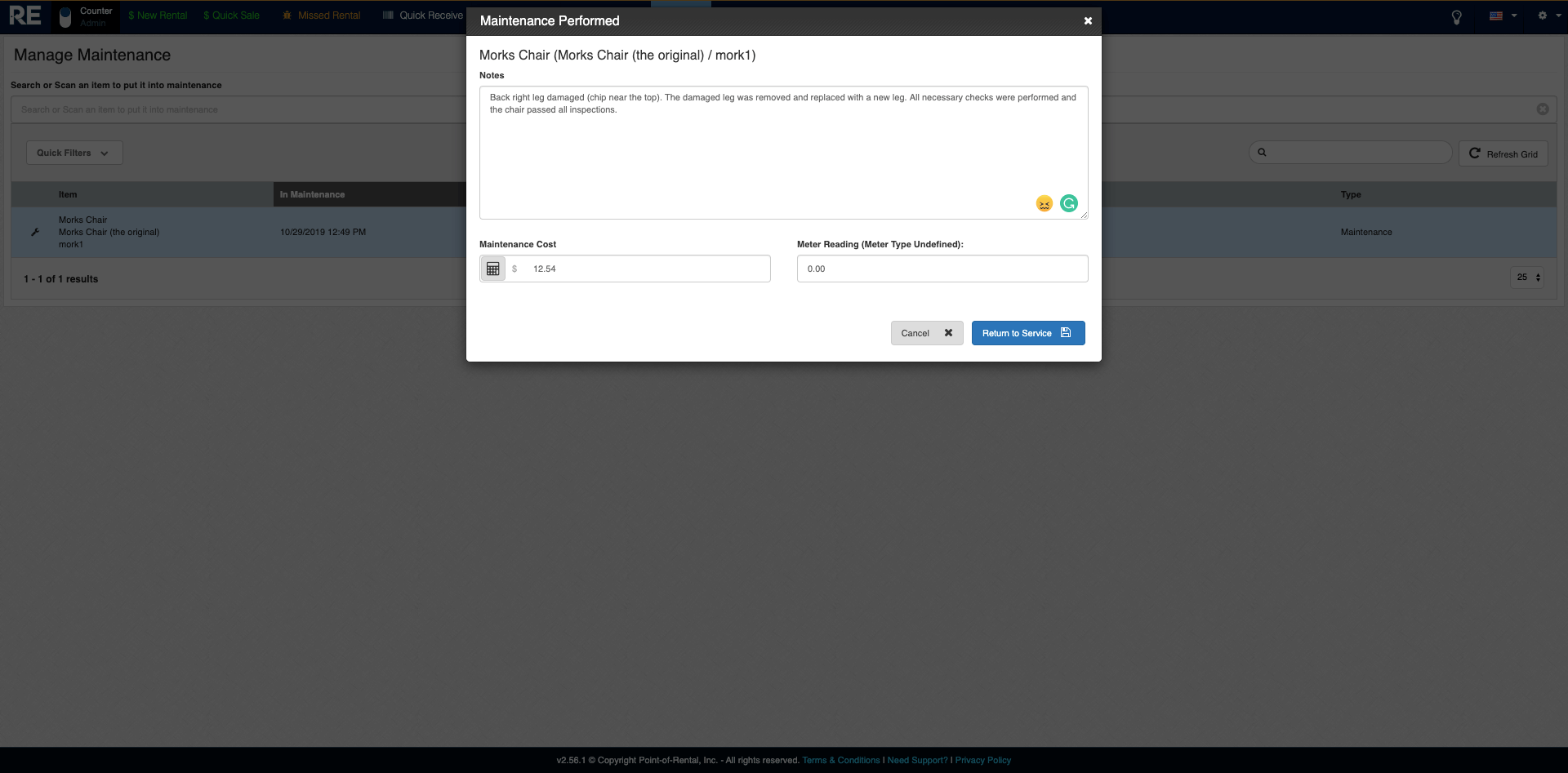Viewport: 1568px width, 773px height.
Task: Open the Quick Sale menu item
Action: click(231, 16)
